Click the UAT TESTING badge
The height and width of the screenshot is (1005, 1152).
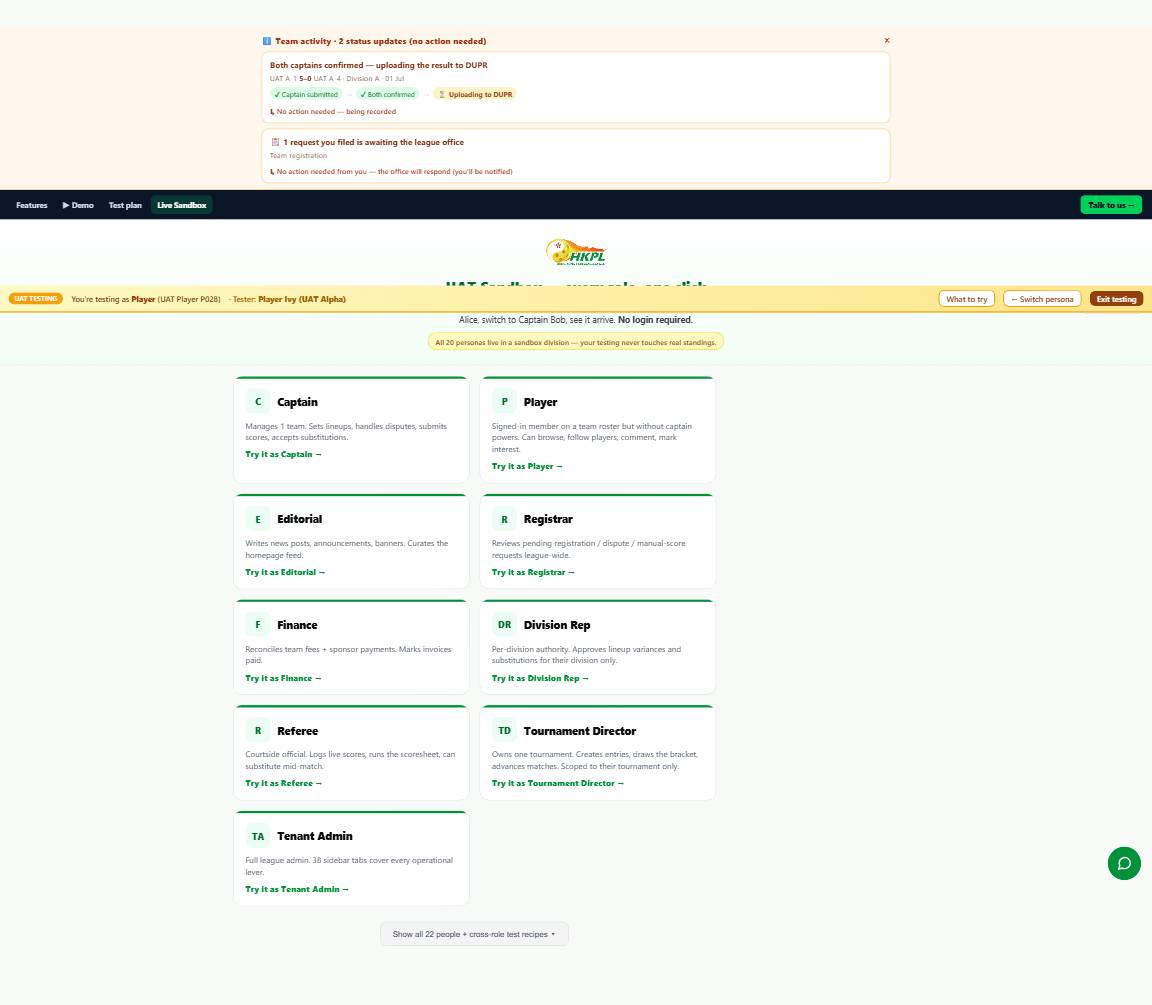click(x=35, y=299)
